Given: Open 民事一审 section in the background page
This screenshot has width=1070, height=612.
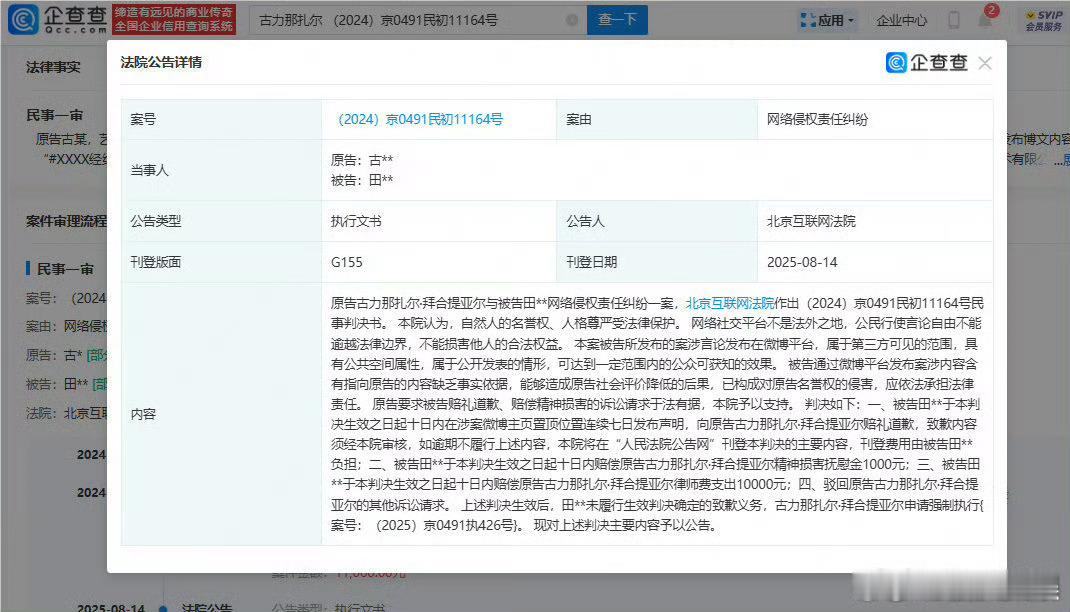Looking at the screenshot, I should 55,115.
